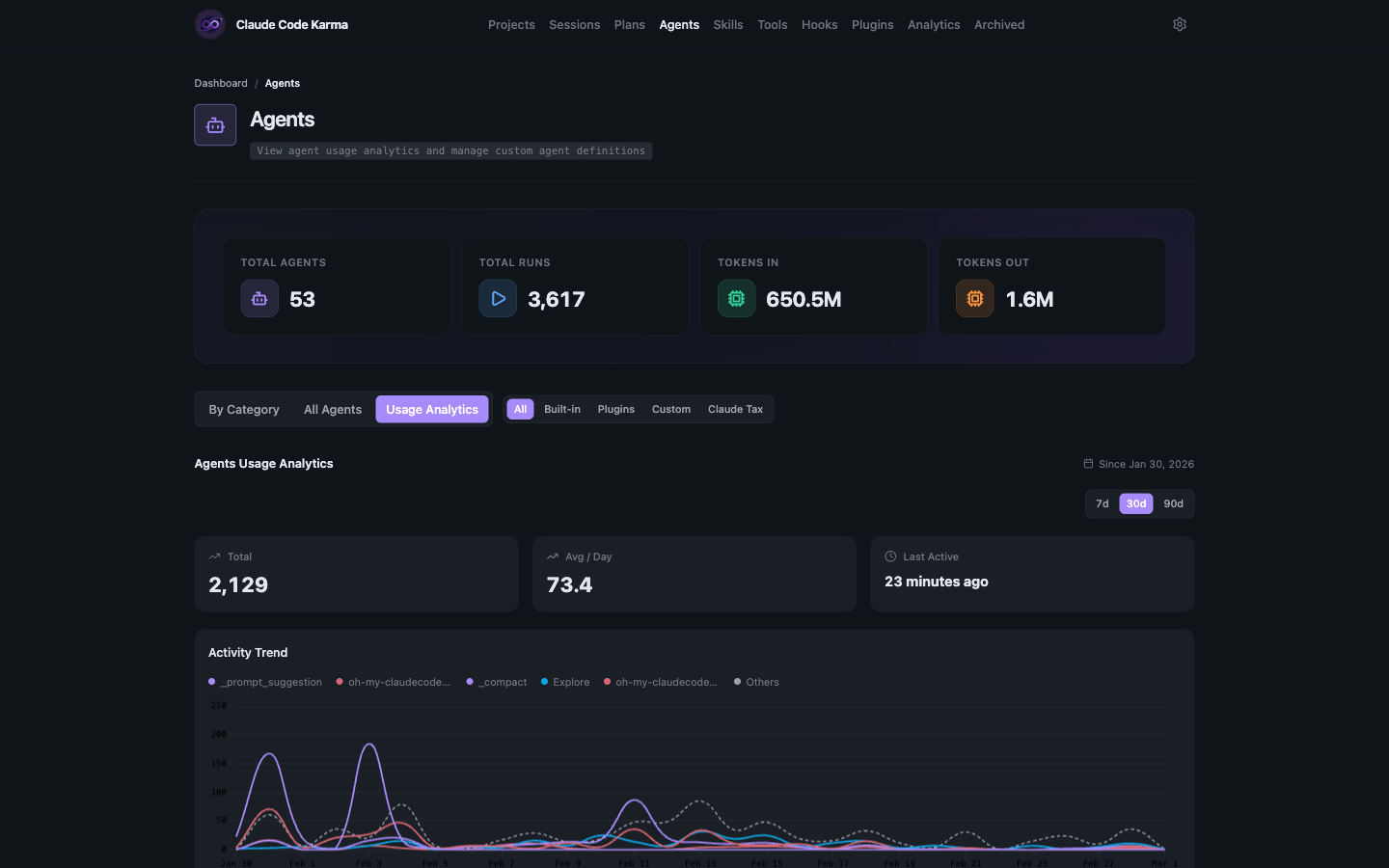Click the play icon on Total Runs card

click(498, 298)
